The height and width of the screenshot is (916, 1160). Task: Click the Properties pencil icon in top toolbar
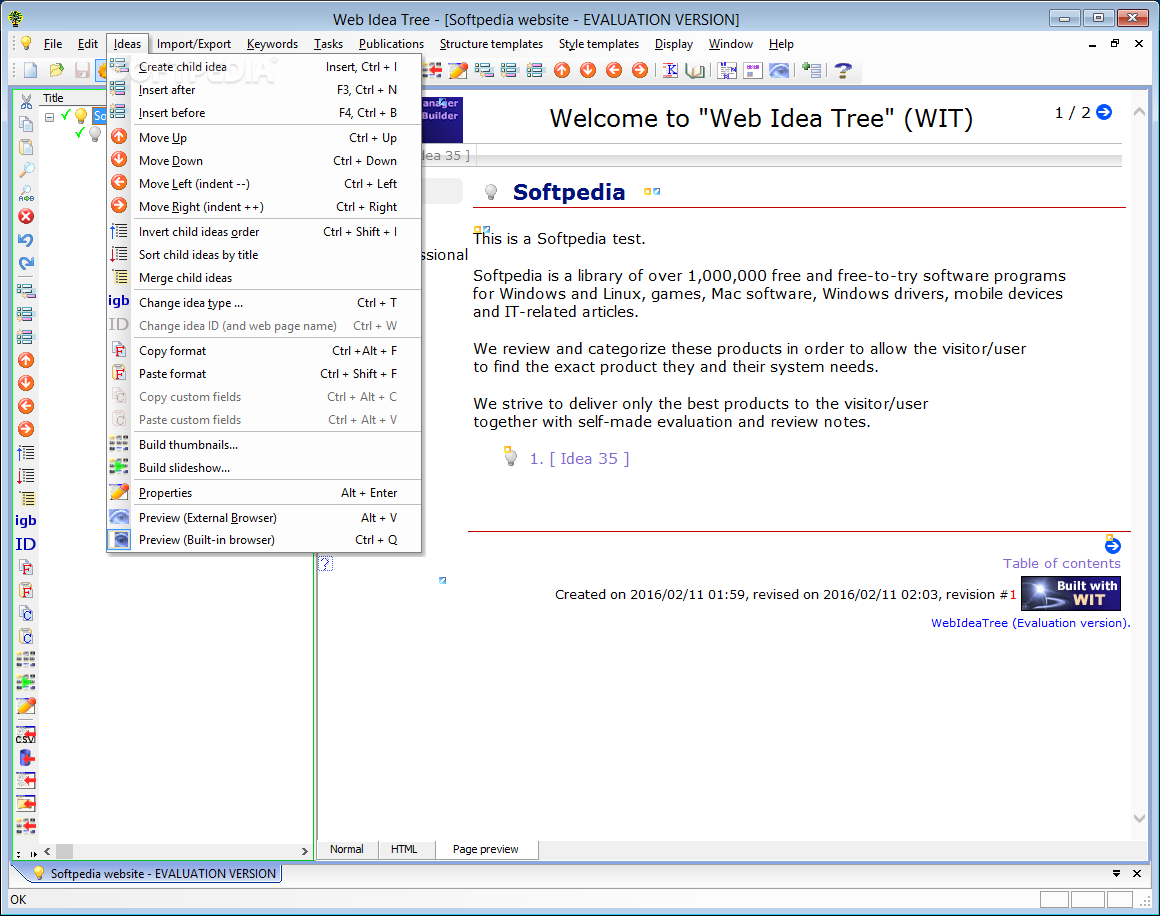point(458,70)
